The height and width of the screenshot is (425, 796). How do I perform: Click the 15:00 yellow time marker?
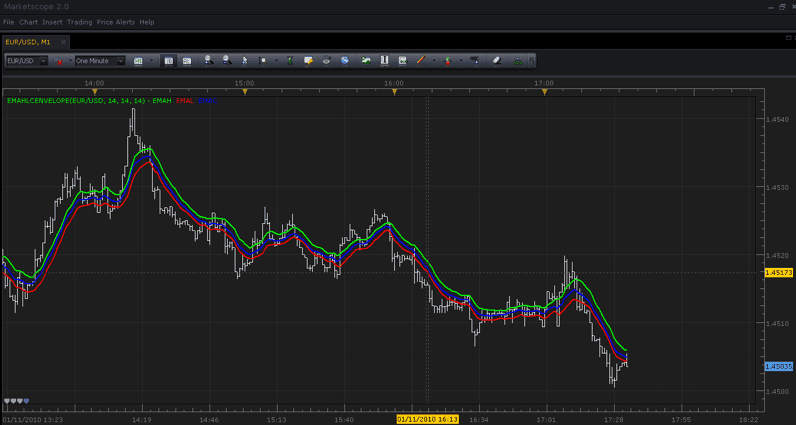[245, 92]
